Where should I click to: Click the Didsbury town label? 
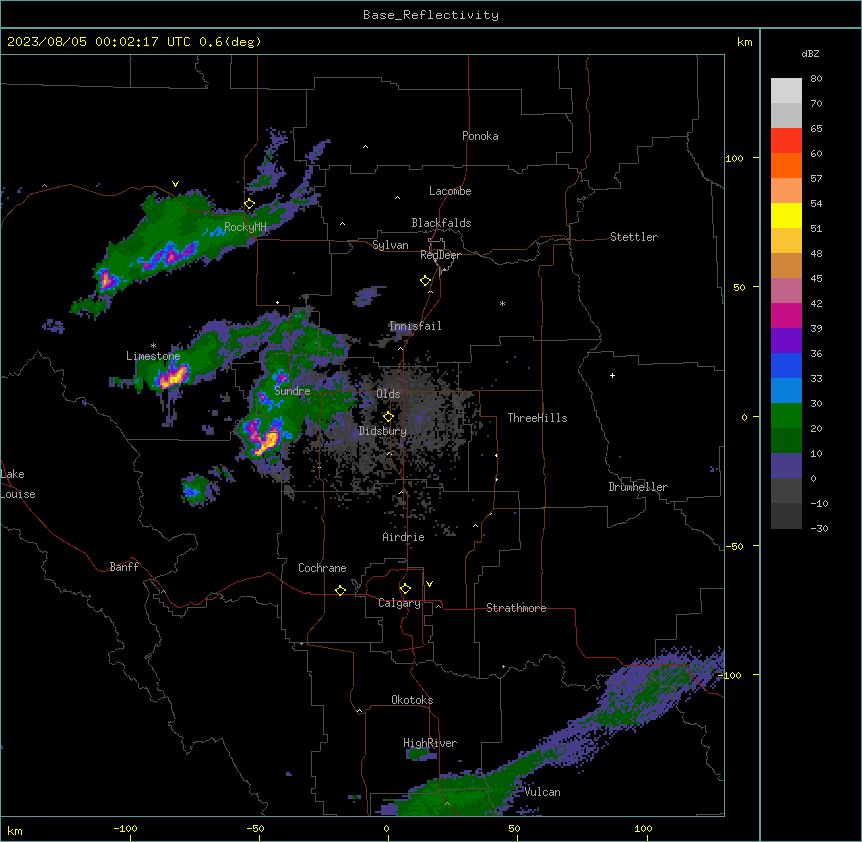pyautogui.click(x=382, y=431)
